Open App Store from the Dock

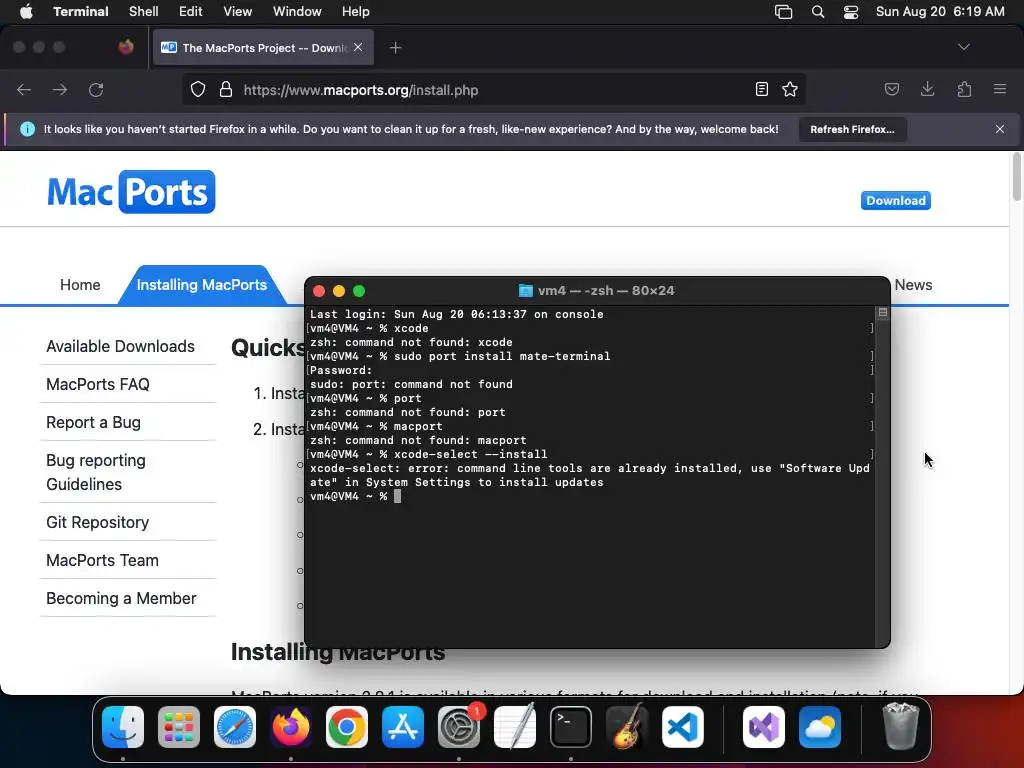coord(403,727)
